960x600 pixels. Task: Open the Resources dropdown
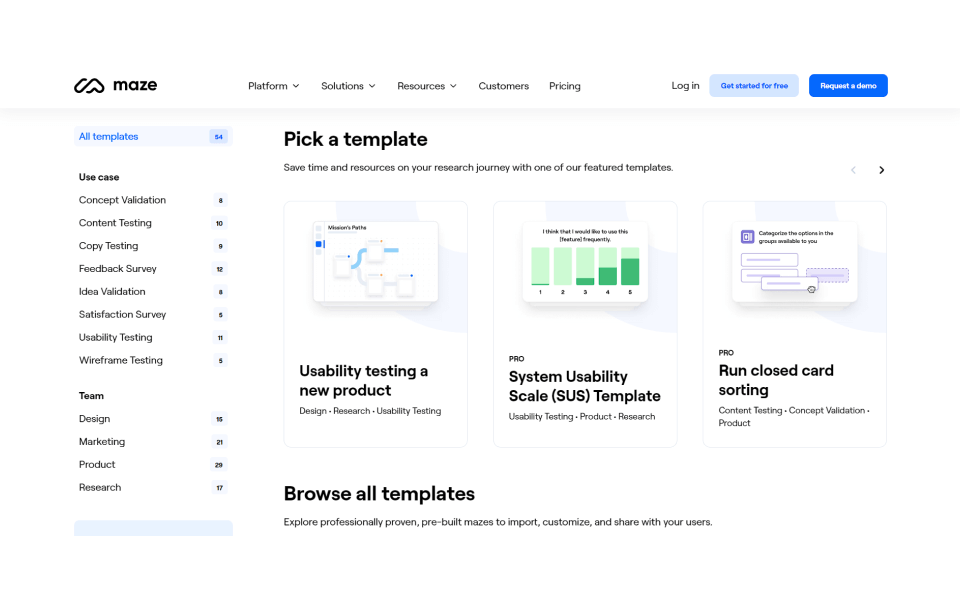coord(426,86)
